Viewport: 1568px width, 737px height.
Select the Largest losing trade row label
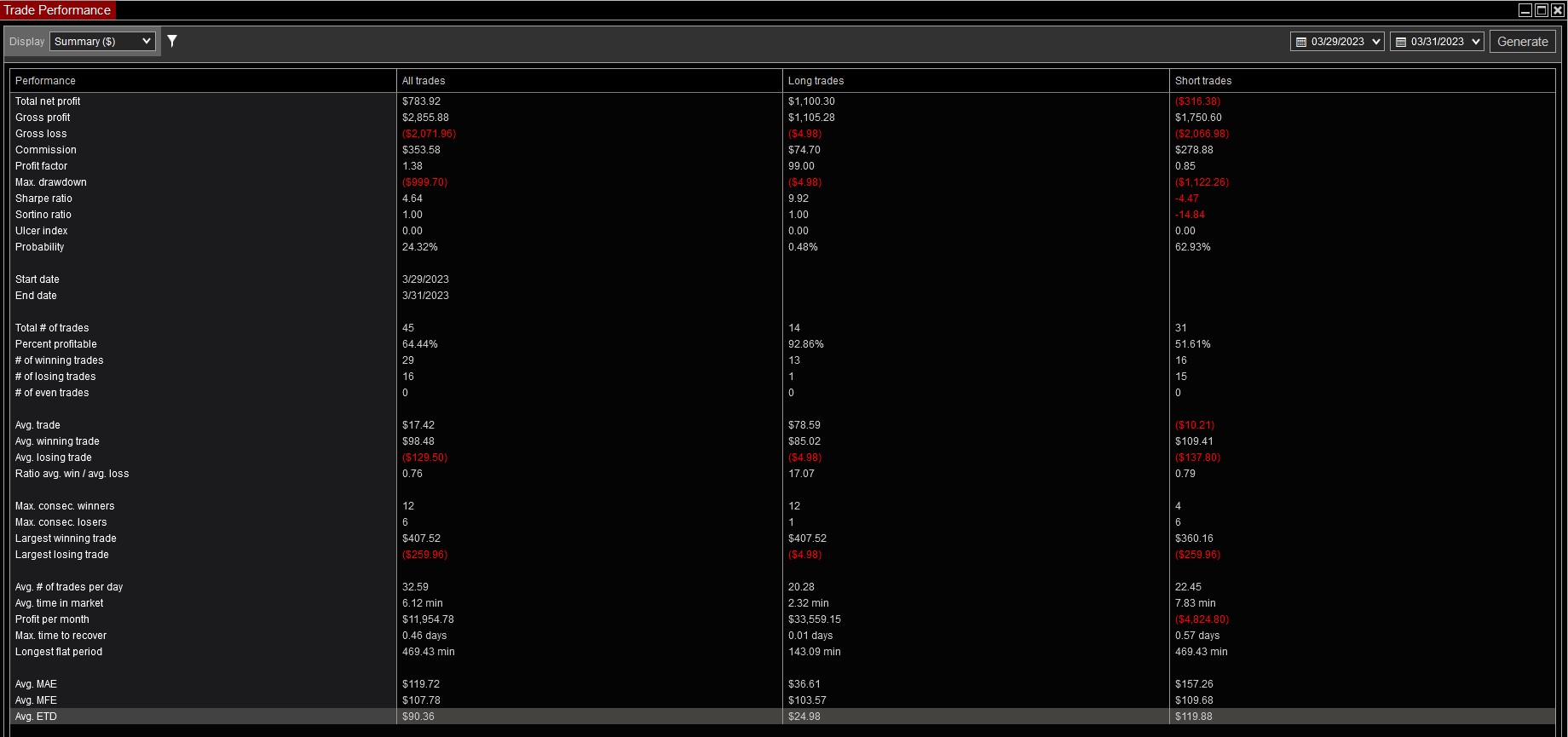pos(62,555)
